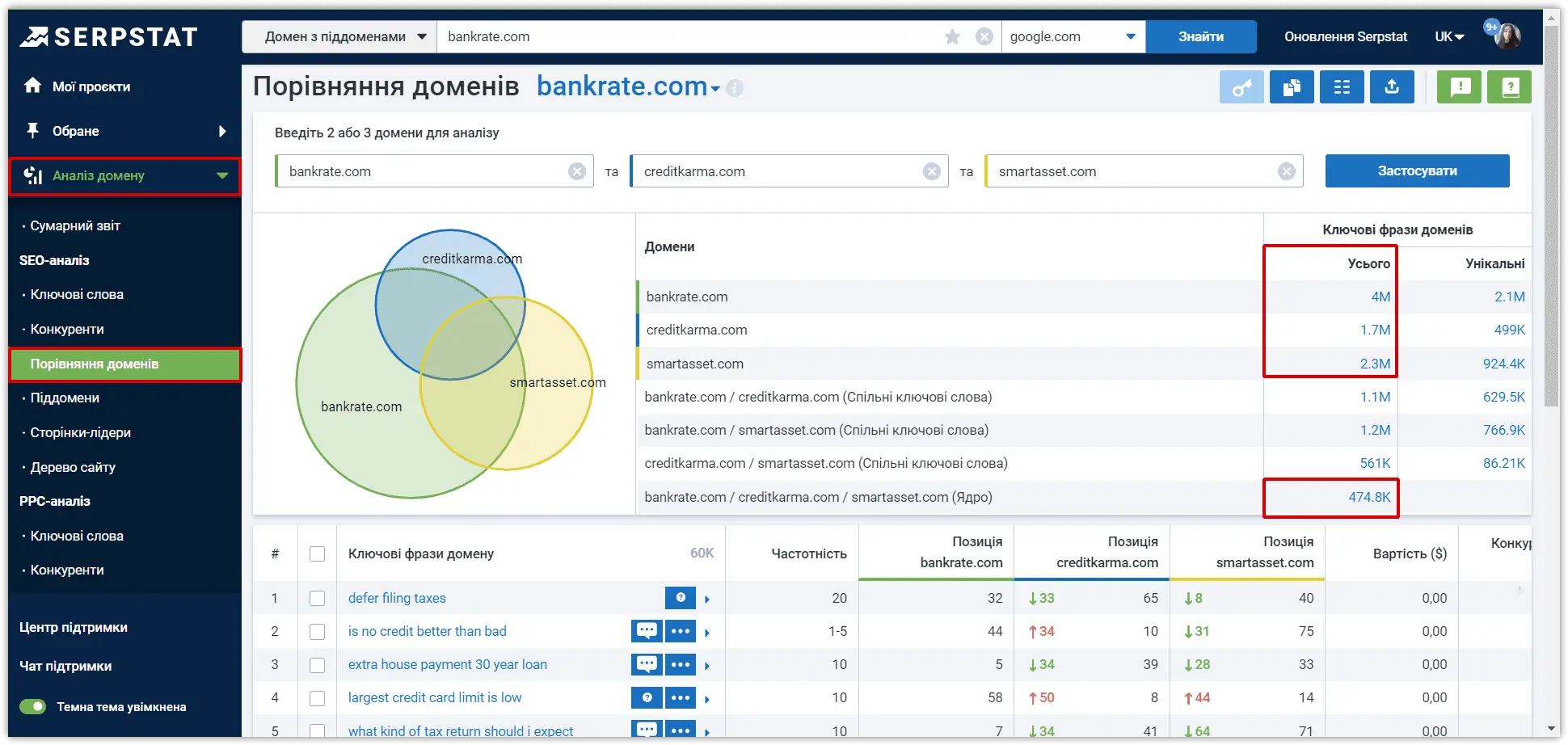Open the list view icon button
Screen dimensions: 1568x745
coord(1342,87)
